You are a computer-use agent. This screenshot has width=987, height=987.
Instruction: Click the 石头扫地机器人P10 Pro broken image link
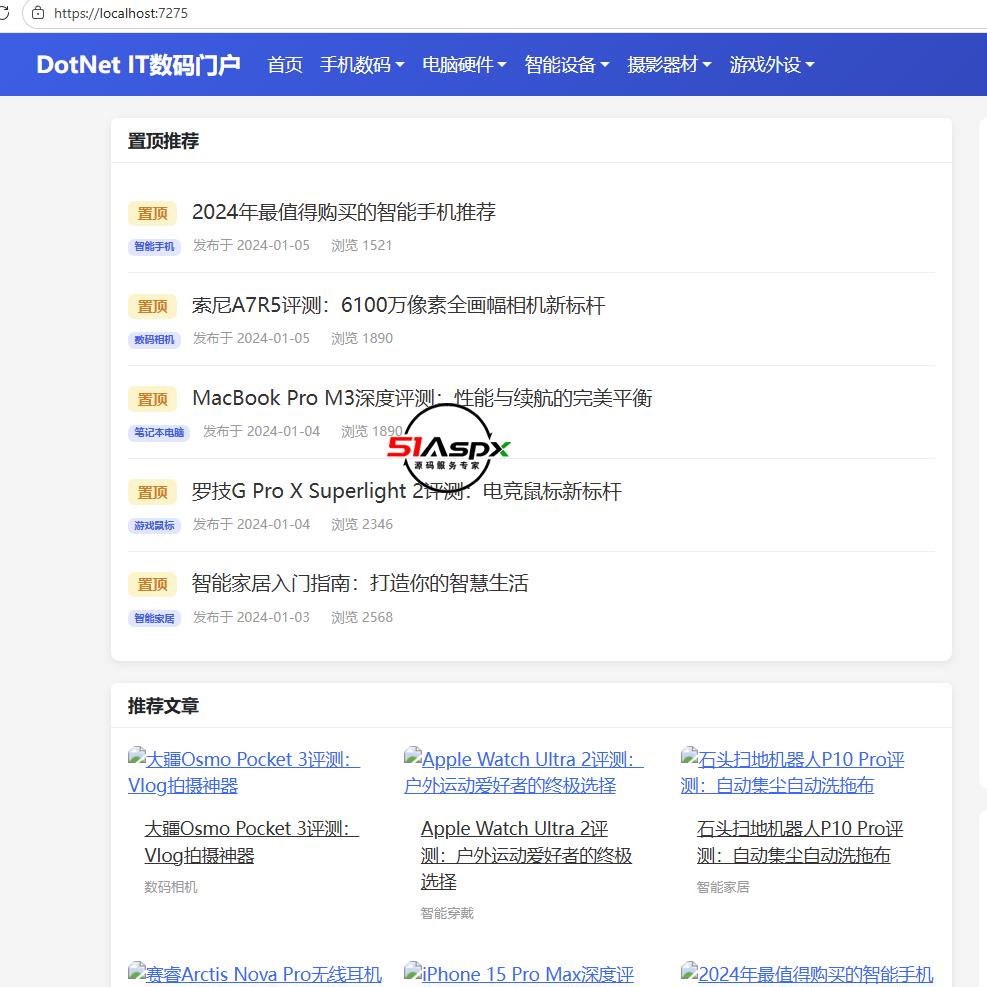coord(792,772)
